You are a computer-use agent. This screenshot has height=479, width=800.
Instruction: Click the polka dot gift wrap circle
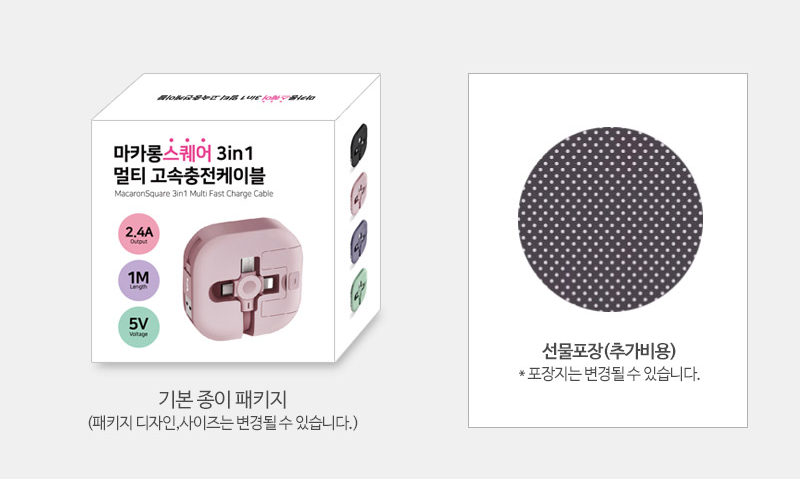pyautogui.click(x=610, y=219)
